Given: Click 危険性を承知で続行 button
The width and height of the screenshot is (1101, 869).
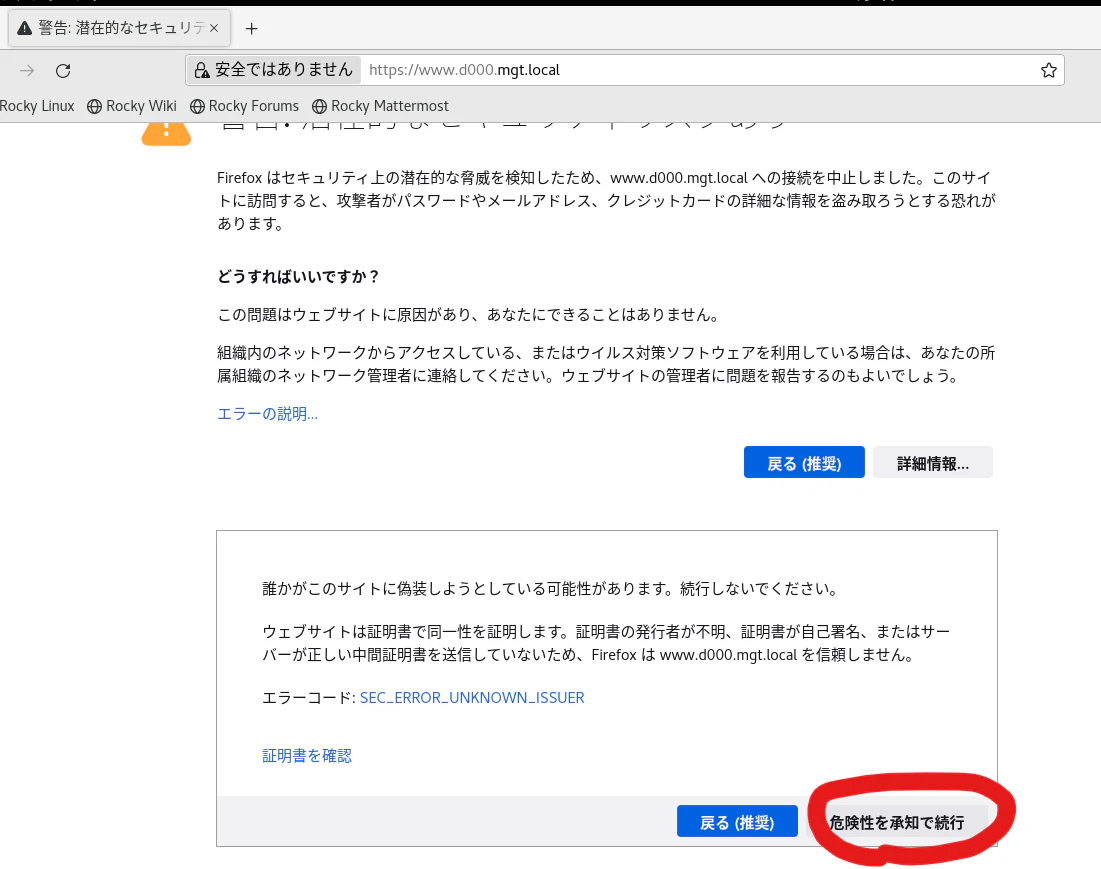Looking at the screenshot, I should [x=897, y=822].
